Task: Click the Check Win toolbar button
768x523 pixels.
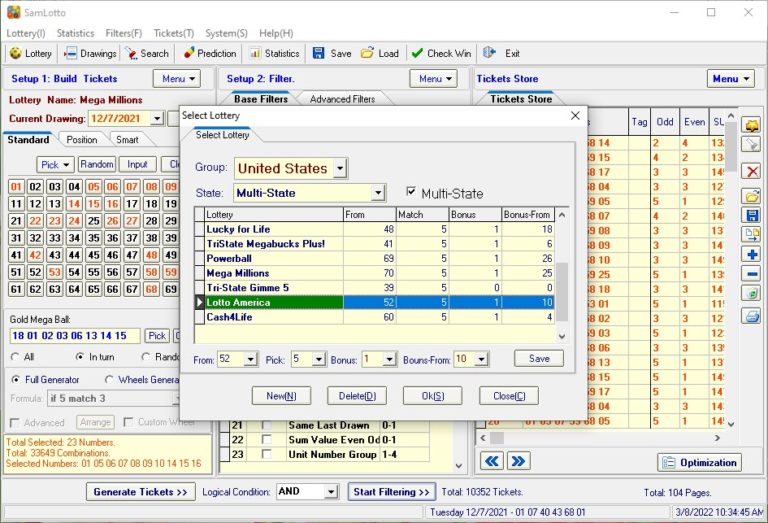Action: [x=441, y=53]
